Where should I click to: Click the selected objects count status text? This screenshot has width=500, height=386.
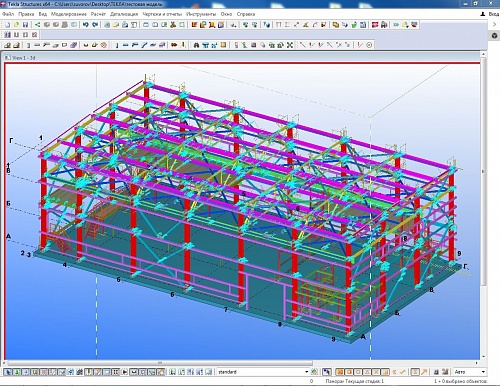(x=460, y=381)
